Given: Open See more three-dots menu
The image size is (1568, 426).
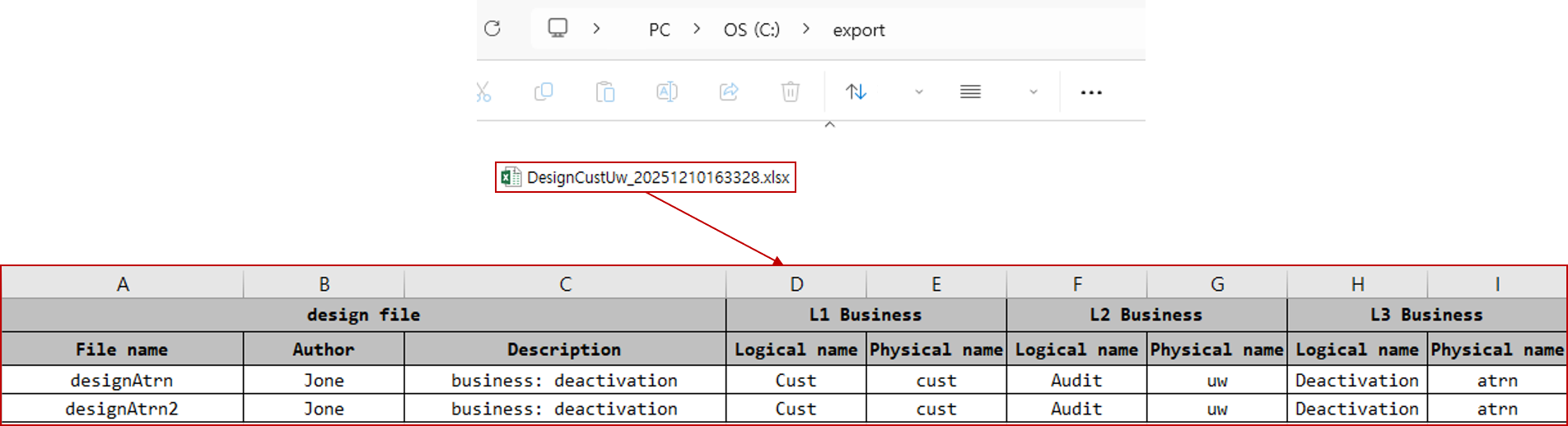Looking at the screenshot, I should coord(1091,92).
